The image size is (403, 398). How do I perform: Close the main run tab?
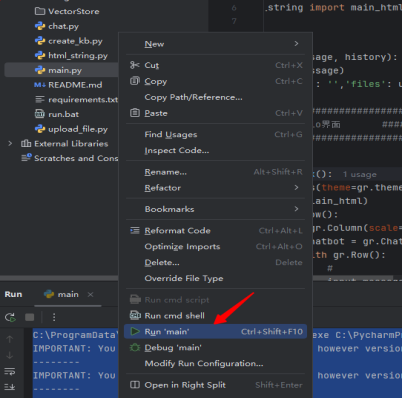coord(90,294)
